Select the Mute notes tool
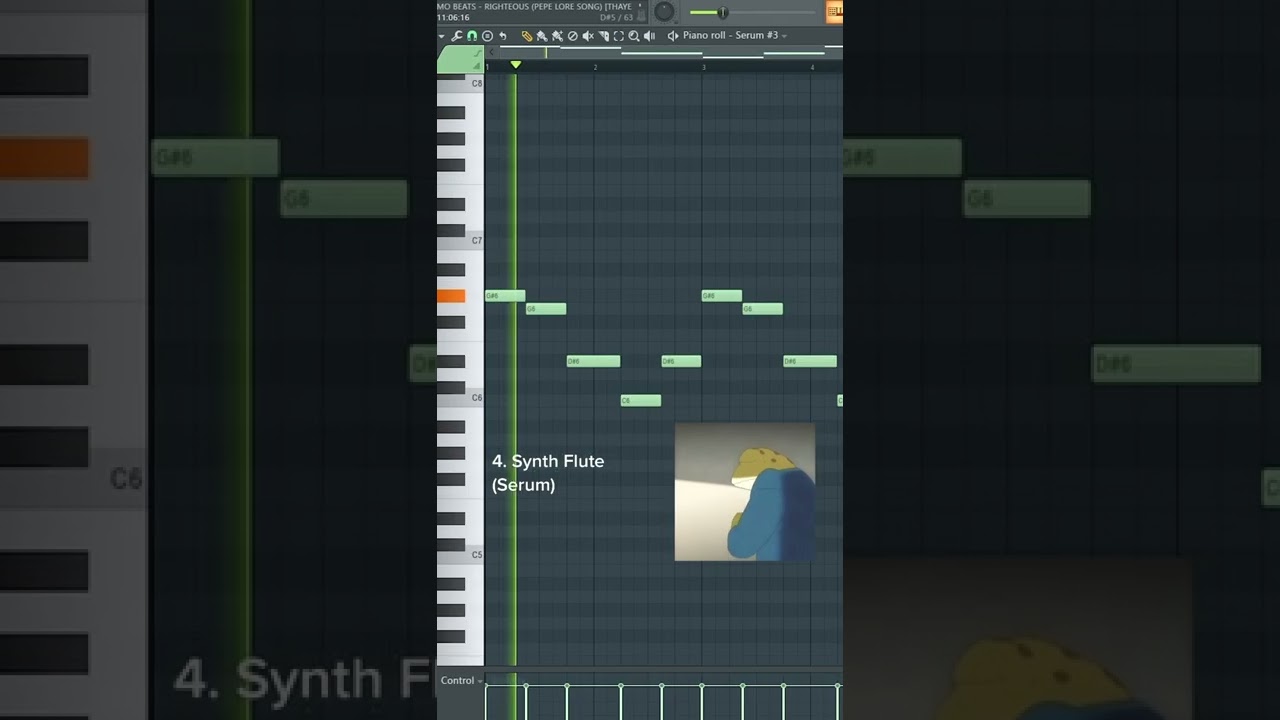The width and height of the screenshot is (1280, 720). [588, 36]
